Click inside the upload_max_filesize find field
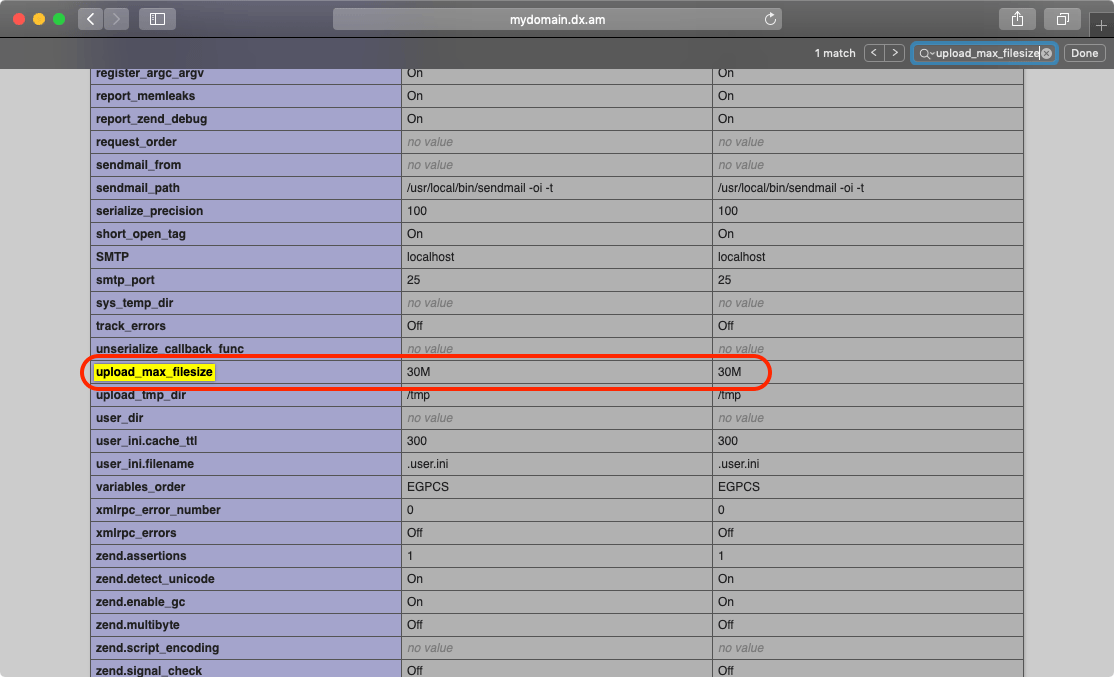Viewport: 1114px width, 677px height. (x=986, y=53)
